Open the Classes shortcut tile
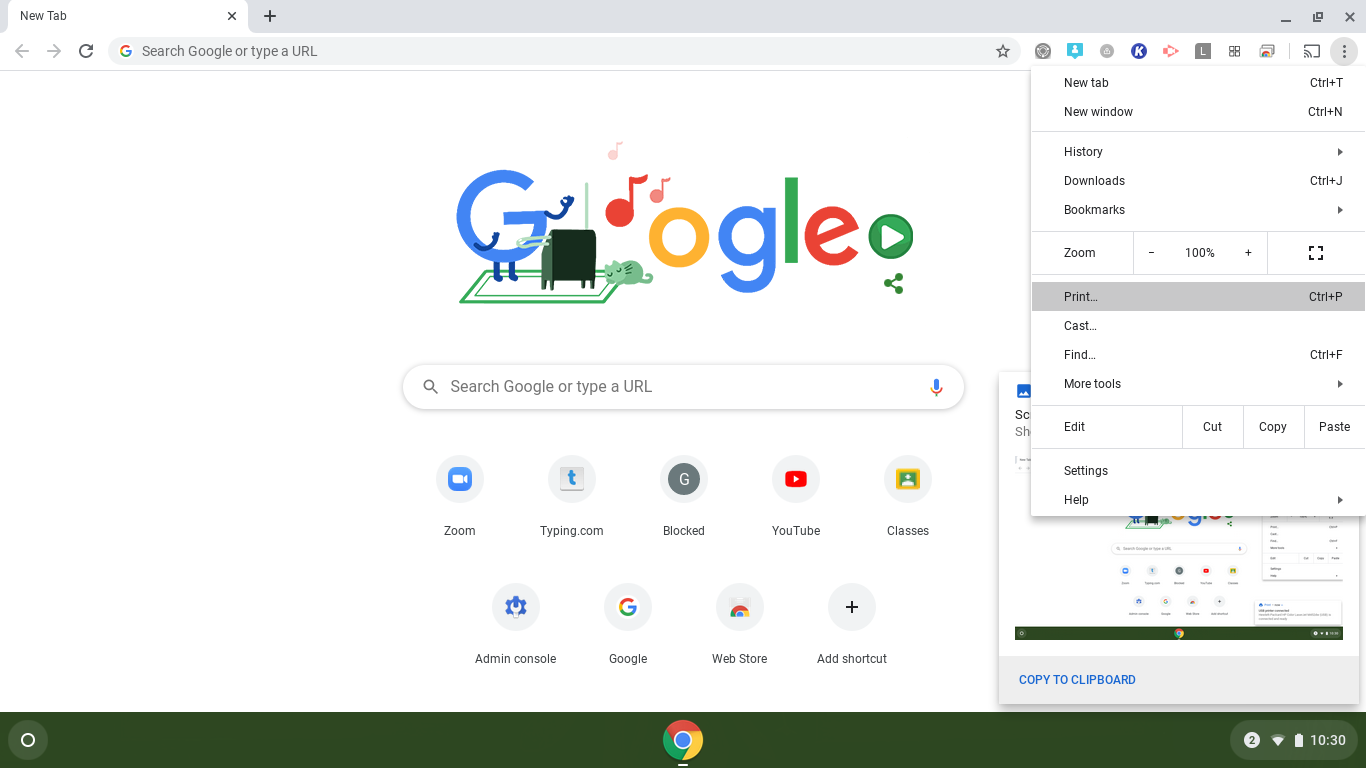Viewport: 1366px width, 768px height. coord(908,495)
